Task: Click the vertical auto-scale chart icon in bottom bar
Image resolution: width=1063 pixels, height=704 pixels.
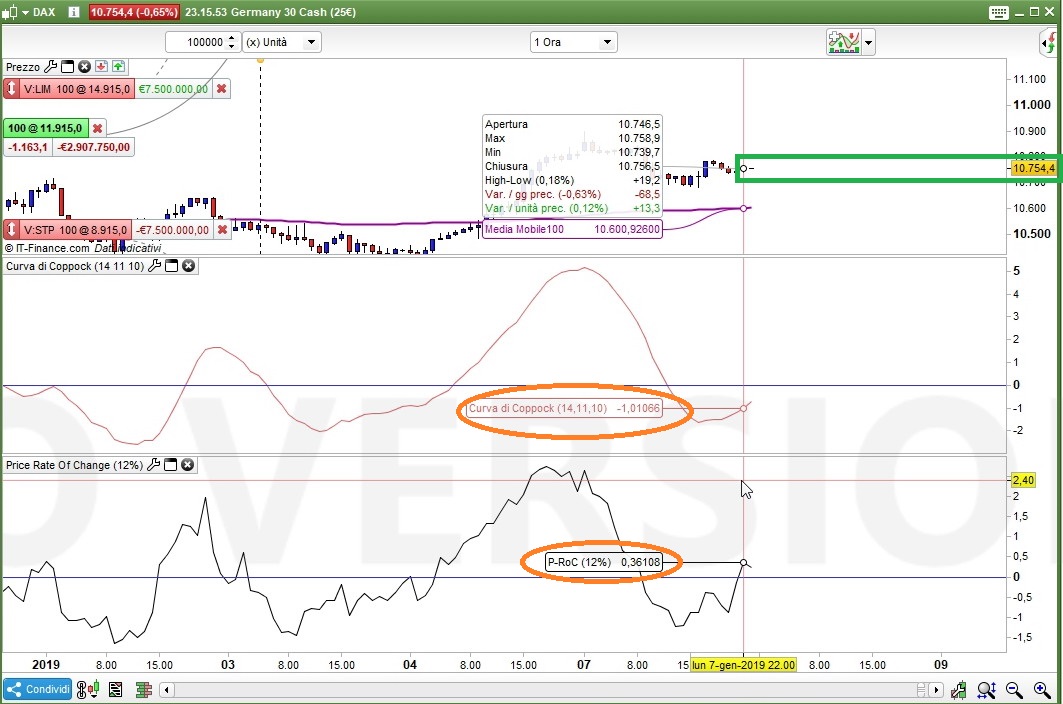Action: point(959,690)
